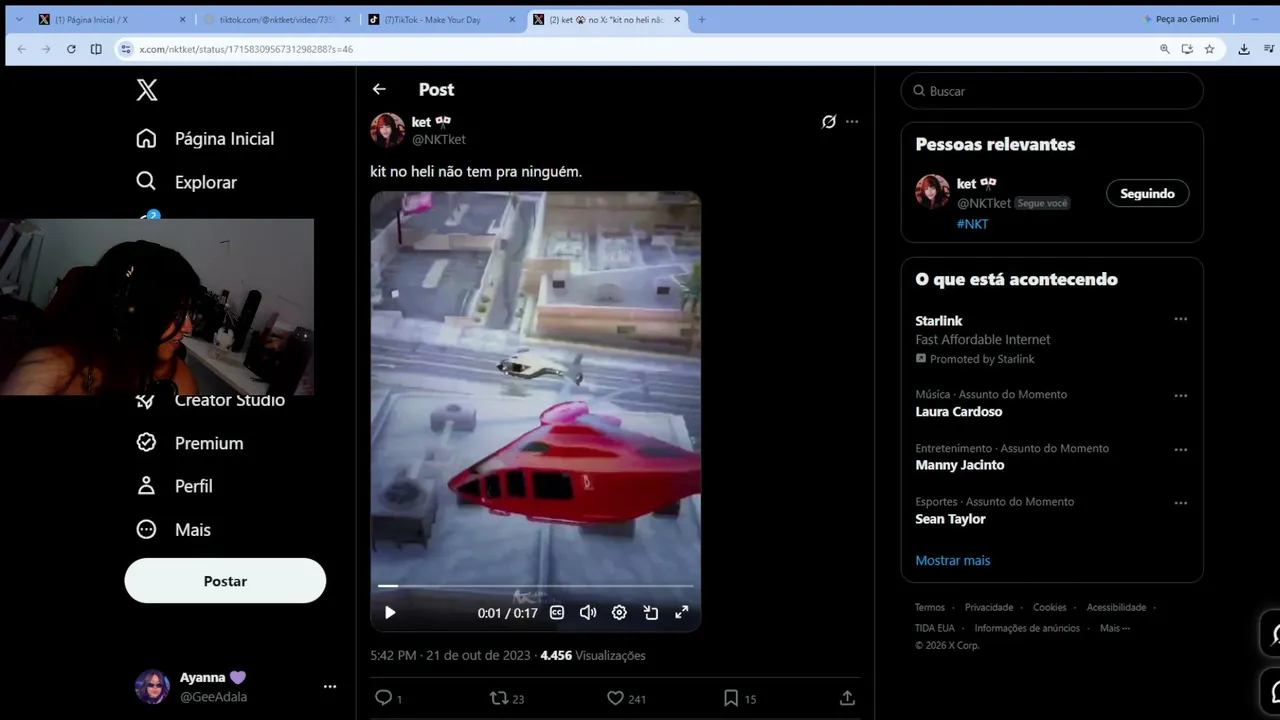Open the Starlink promoted item

939,321
